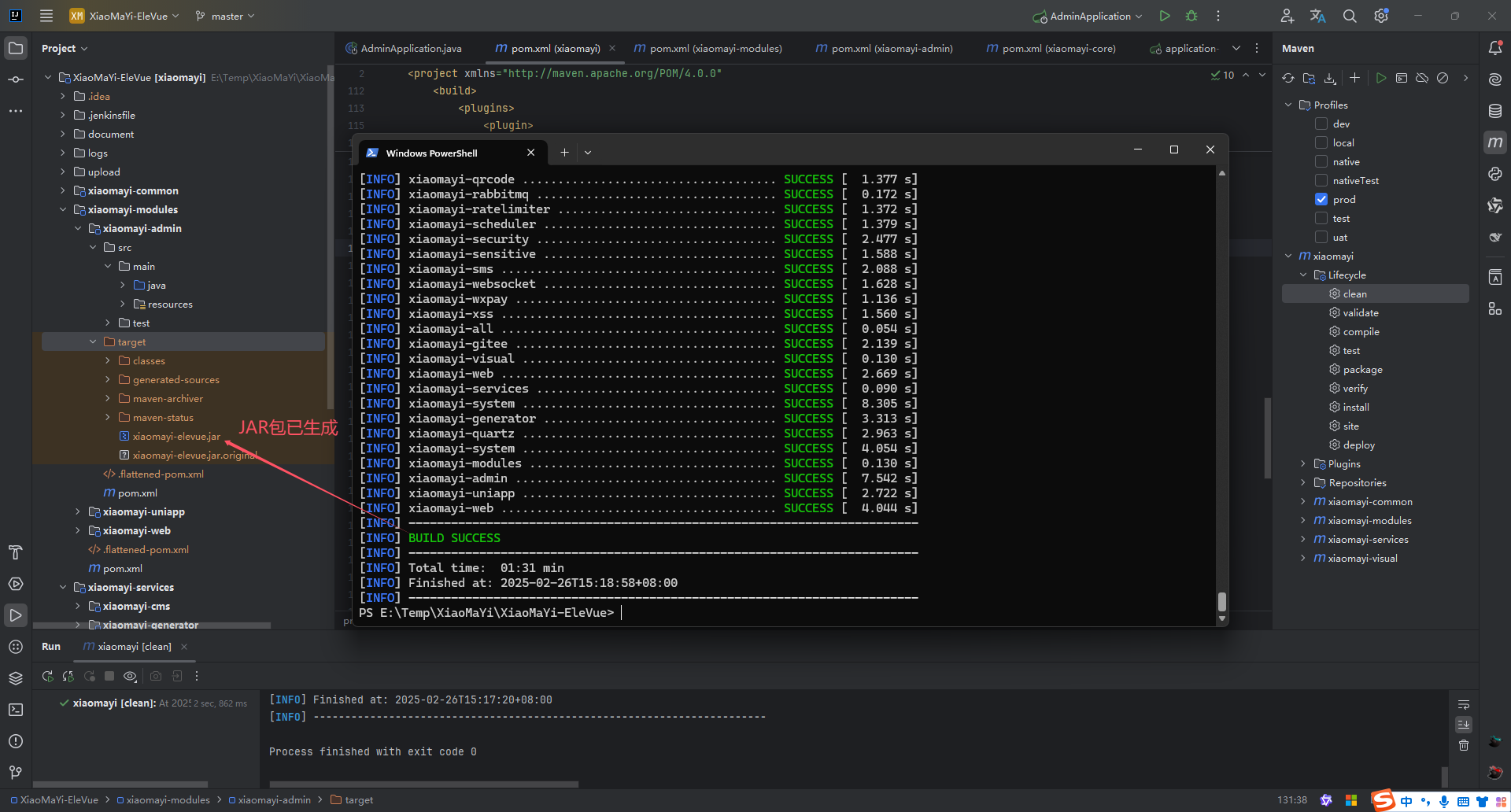Open the Maven tool window sidebar icon

pyautogui.click(x=1494, y=142)
